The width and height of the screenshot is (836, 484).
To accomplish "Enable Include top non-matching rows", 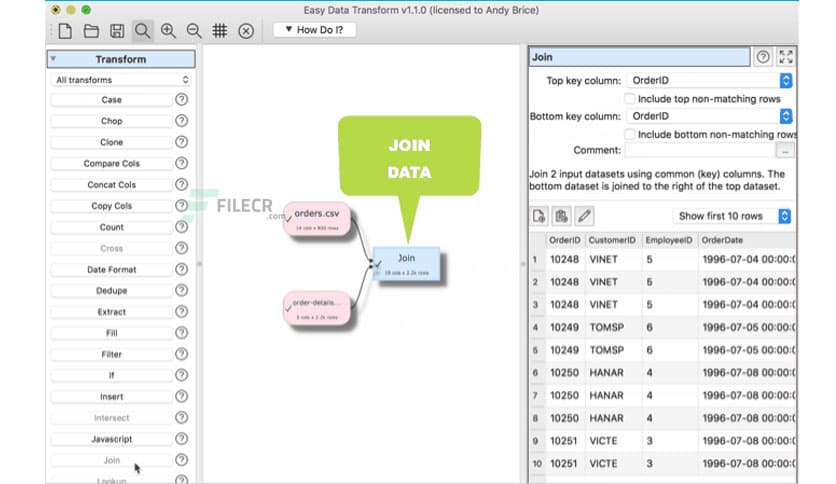I will (630, 99).
